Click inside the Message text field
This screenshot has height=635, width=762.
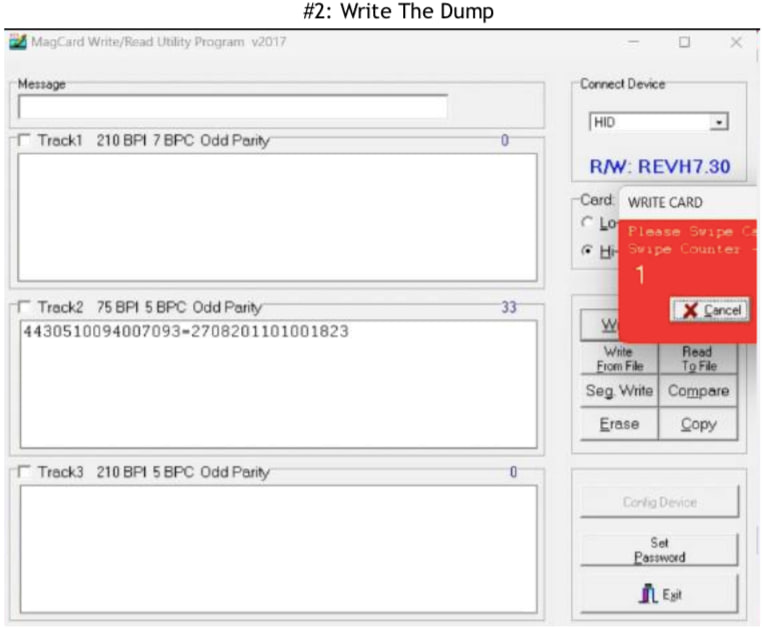click(x=232, y=106)
